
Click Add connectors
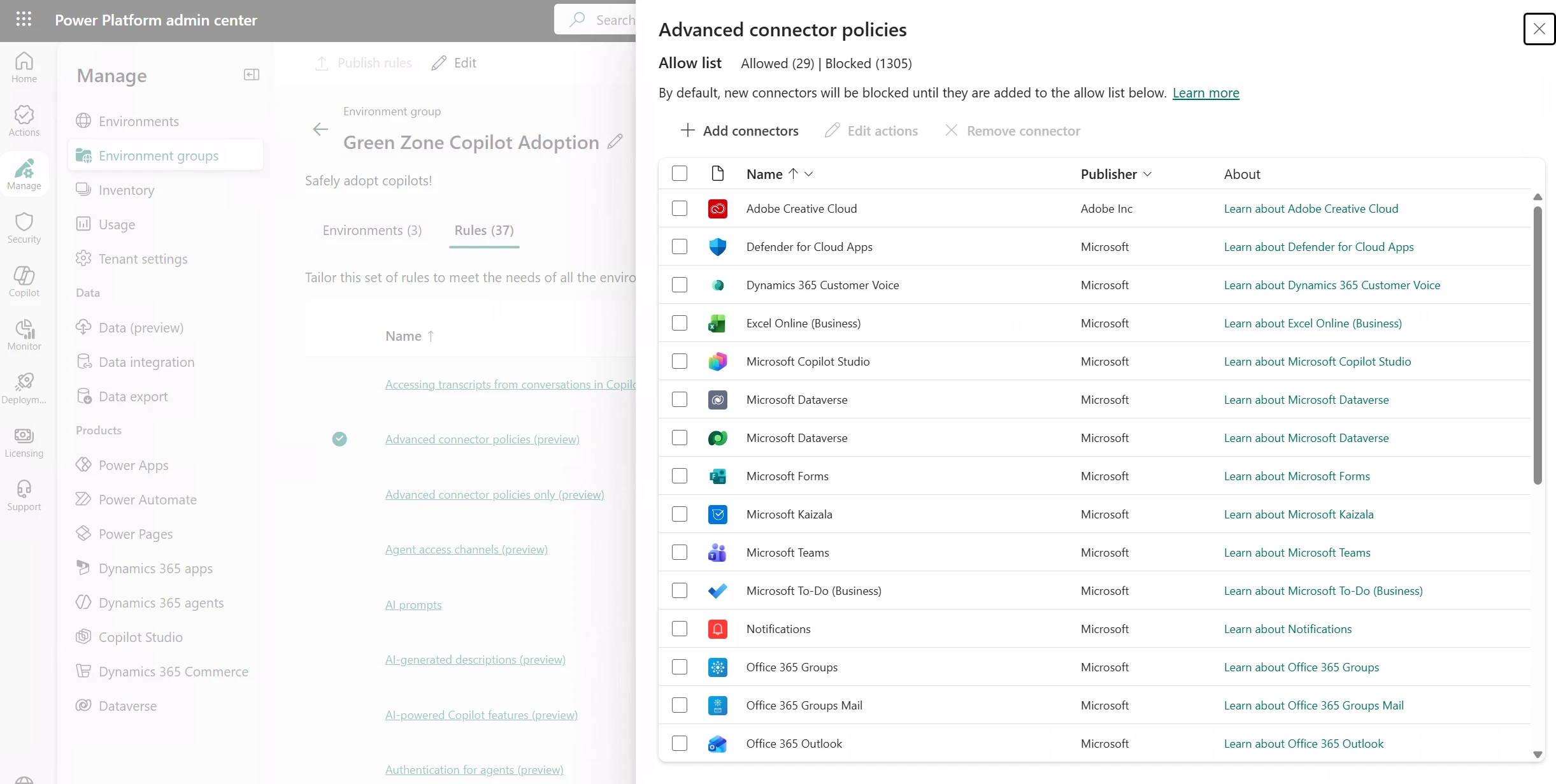point(739,131)
